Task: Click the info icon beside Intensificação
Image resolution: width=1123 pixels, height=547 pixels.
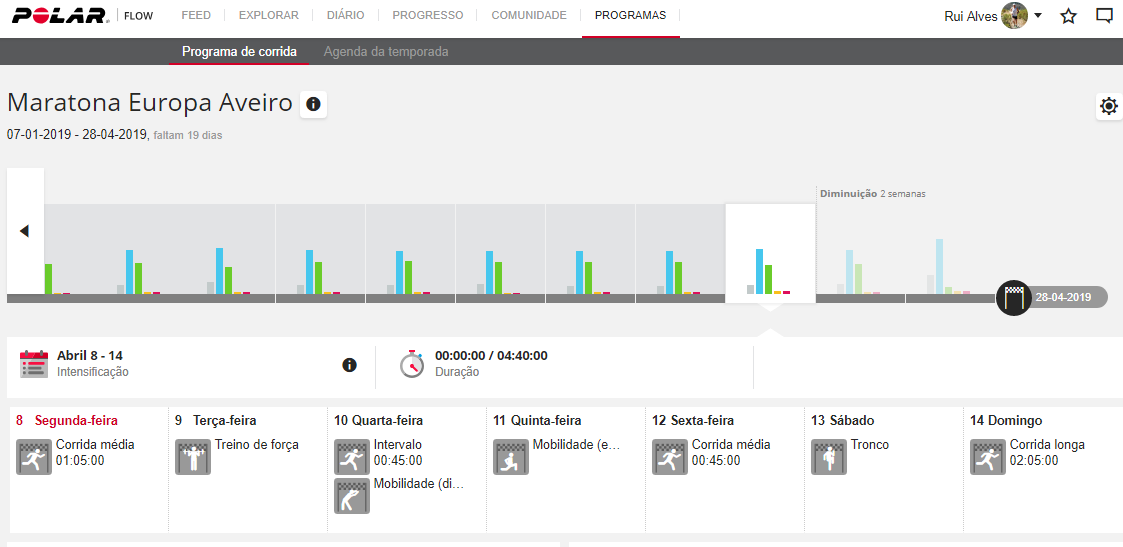Action: [349, 365]
